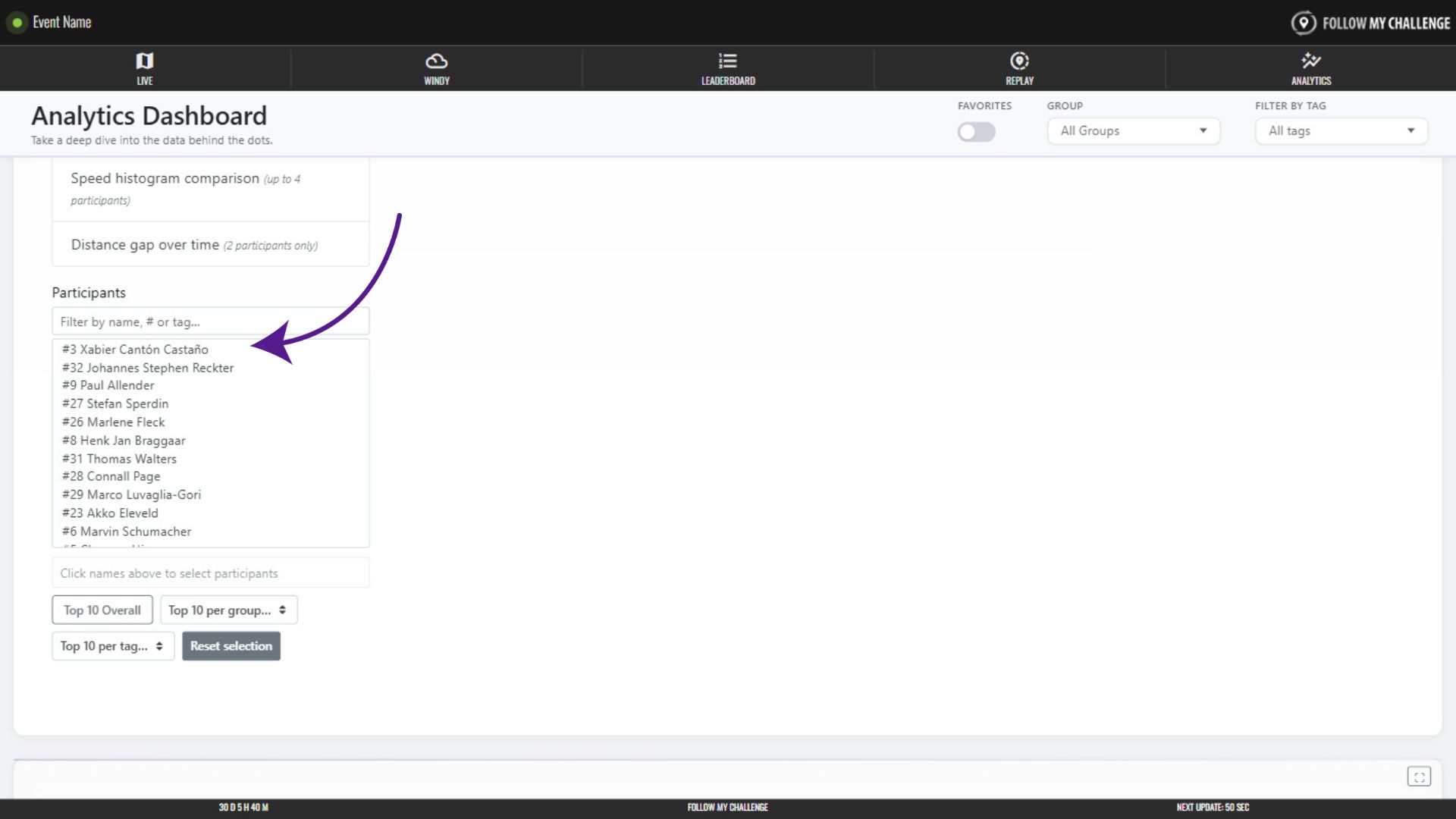
Task: Expand the All Groups dropdown
Action: pyautogui.click(x=1133, y=131)
